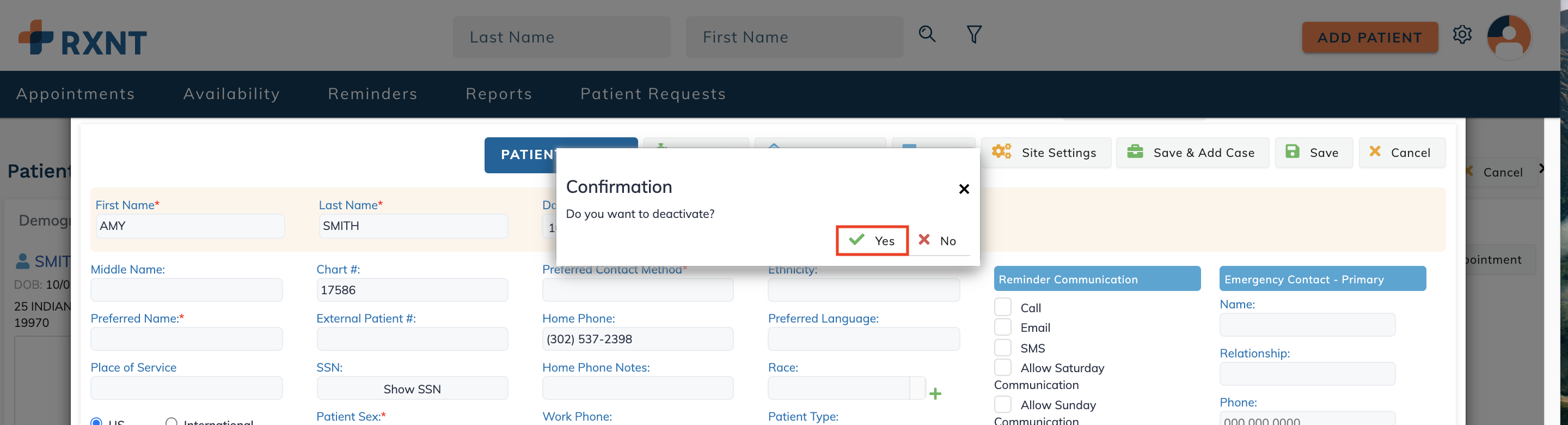This screenshot has height=425, width=1568.
Task: Click the RXNT logo
Action: [83, 38]
